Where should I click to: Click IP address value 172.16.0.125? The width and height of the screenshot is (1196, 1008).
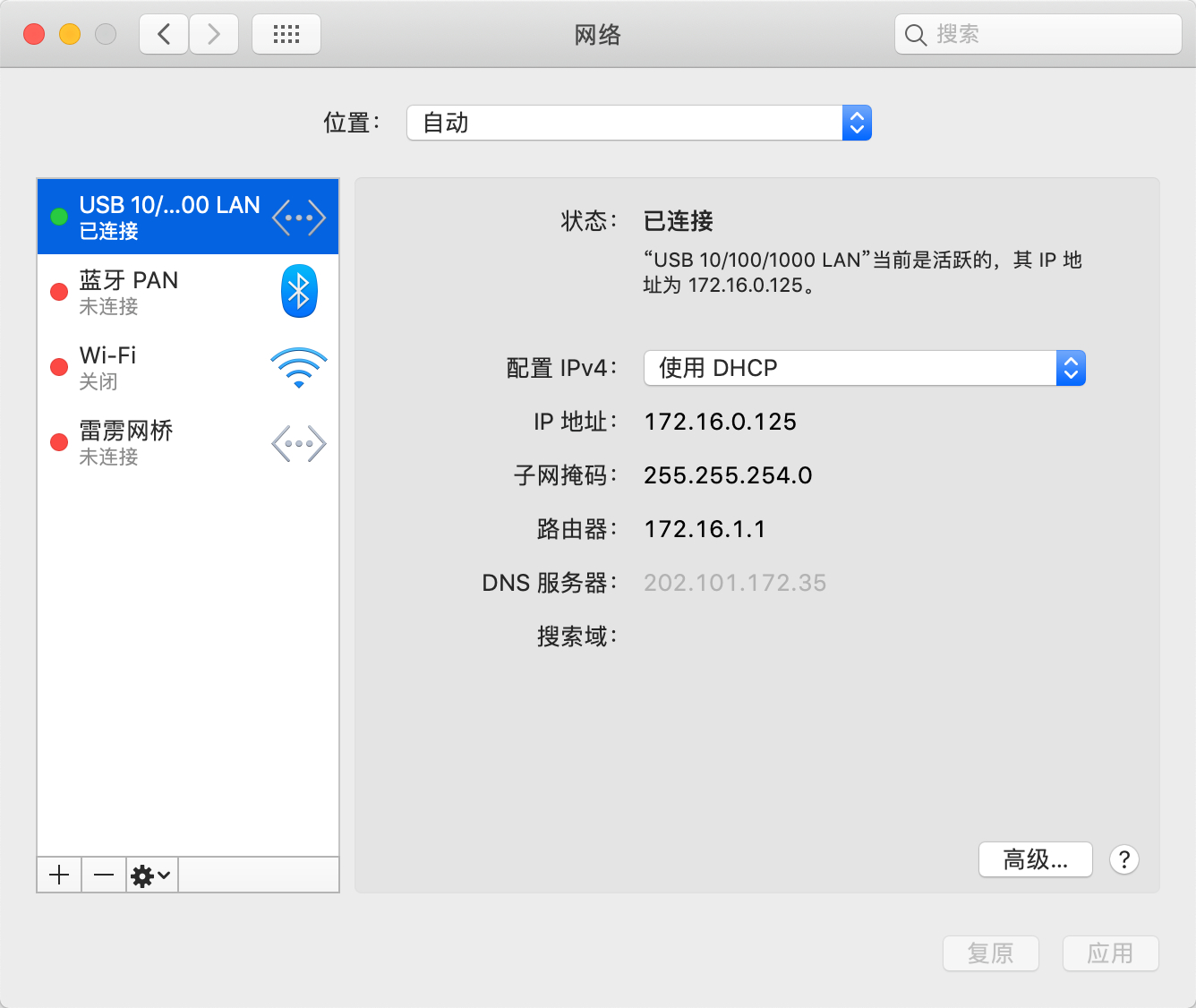721,422
